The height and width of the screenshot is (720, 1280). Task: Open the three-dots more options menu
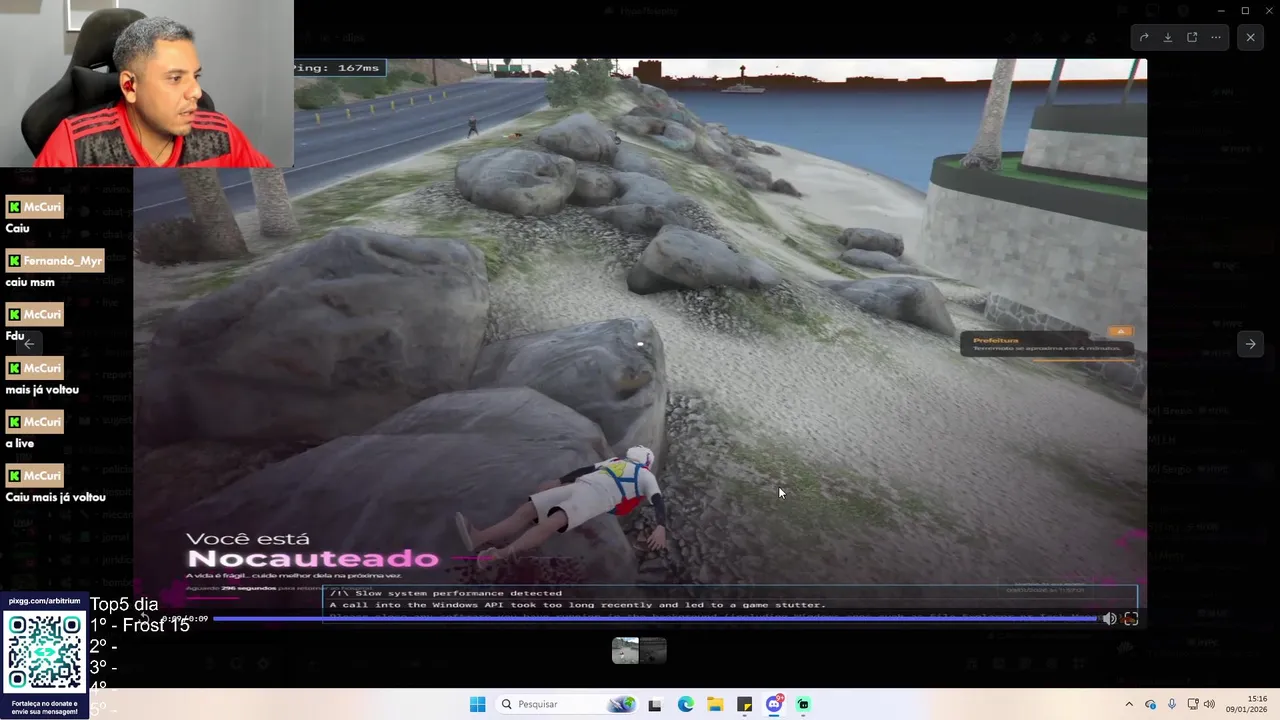tap(1216, 37)
